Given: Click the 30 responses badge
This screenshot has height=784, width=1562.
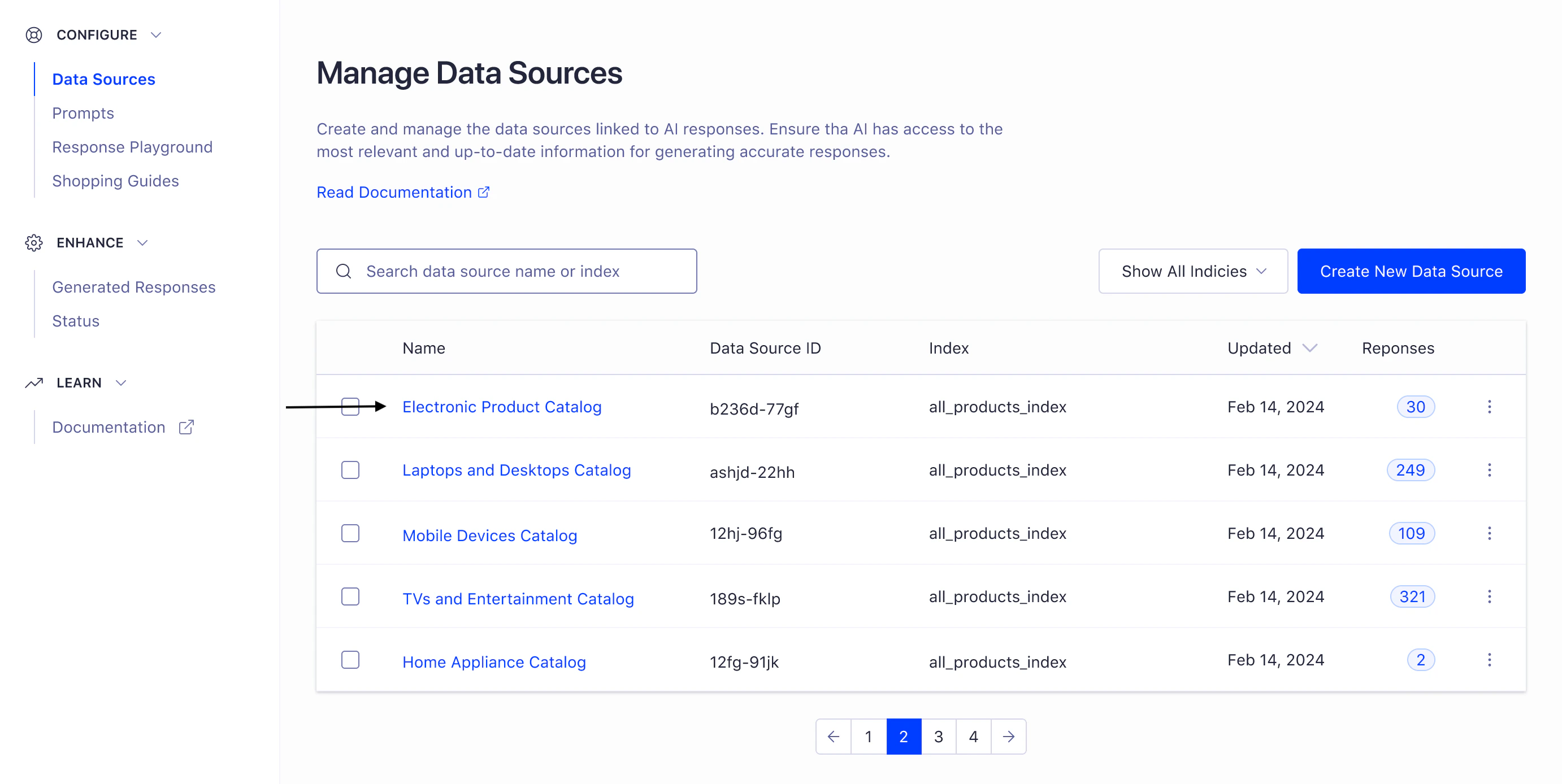Looking at the screenshot, I should (1416, 407).
